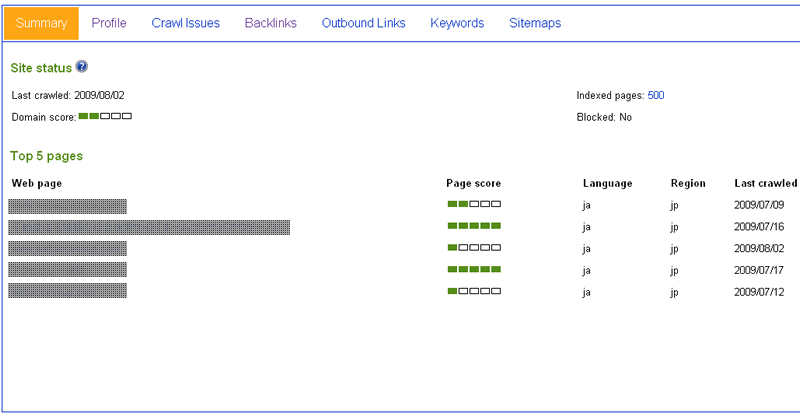800x414 pixels.
Task: Click the Page score column header
Action: coord(473,184)
